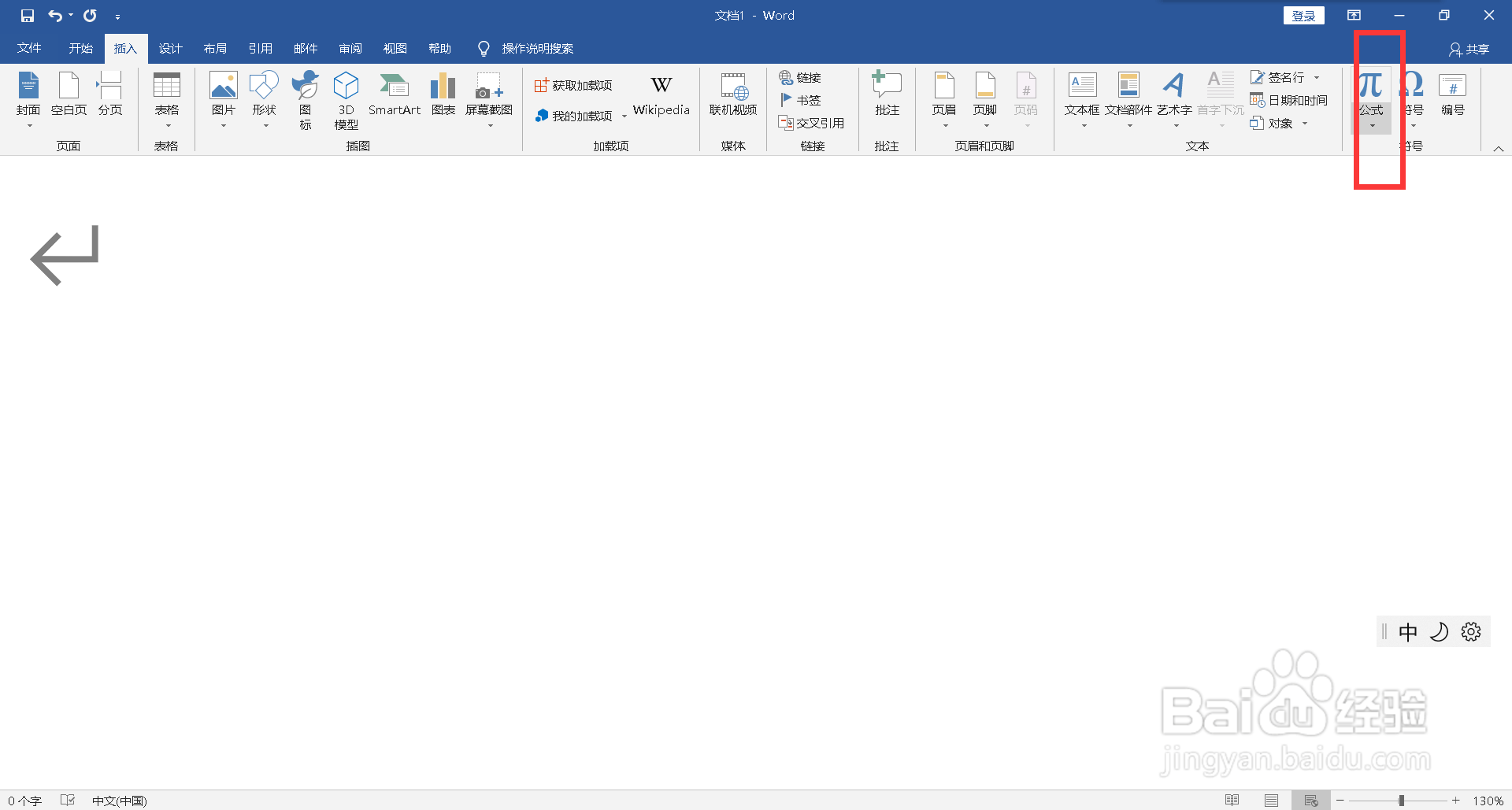The image size is (1512, 810).
Task: Open IME settings gear
Action: (x=1471, y=631)
